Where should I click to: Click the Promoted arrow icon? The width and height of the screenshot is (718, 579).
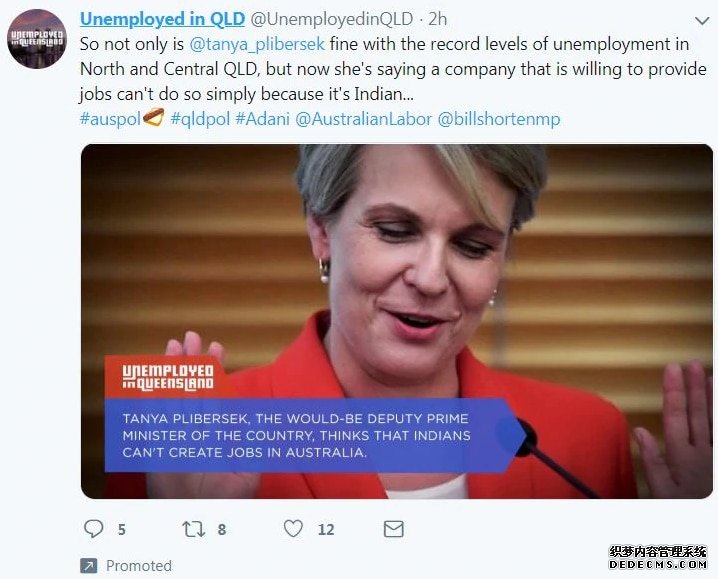click(x=88, y=566)
